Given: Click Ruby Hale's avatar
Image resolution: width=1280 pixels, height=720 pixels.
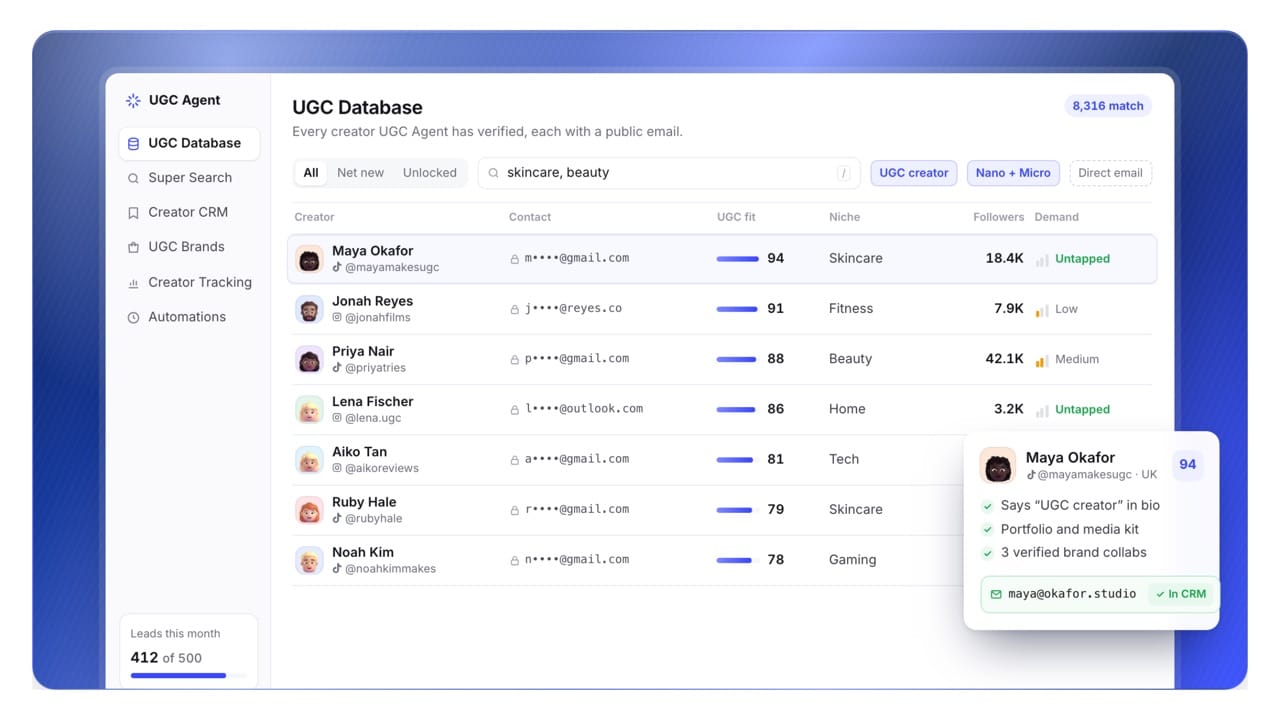Looking at the screenshot, I should point(310,510).
